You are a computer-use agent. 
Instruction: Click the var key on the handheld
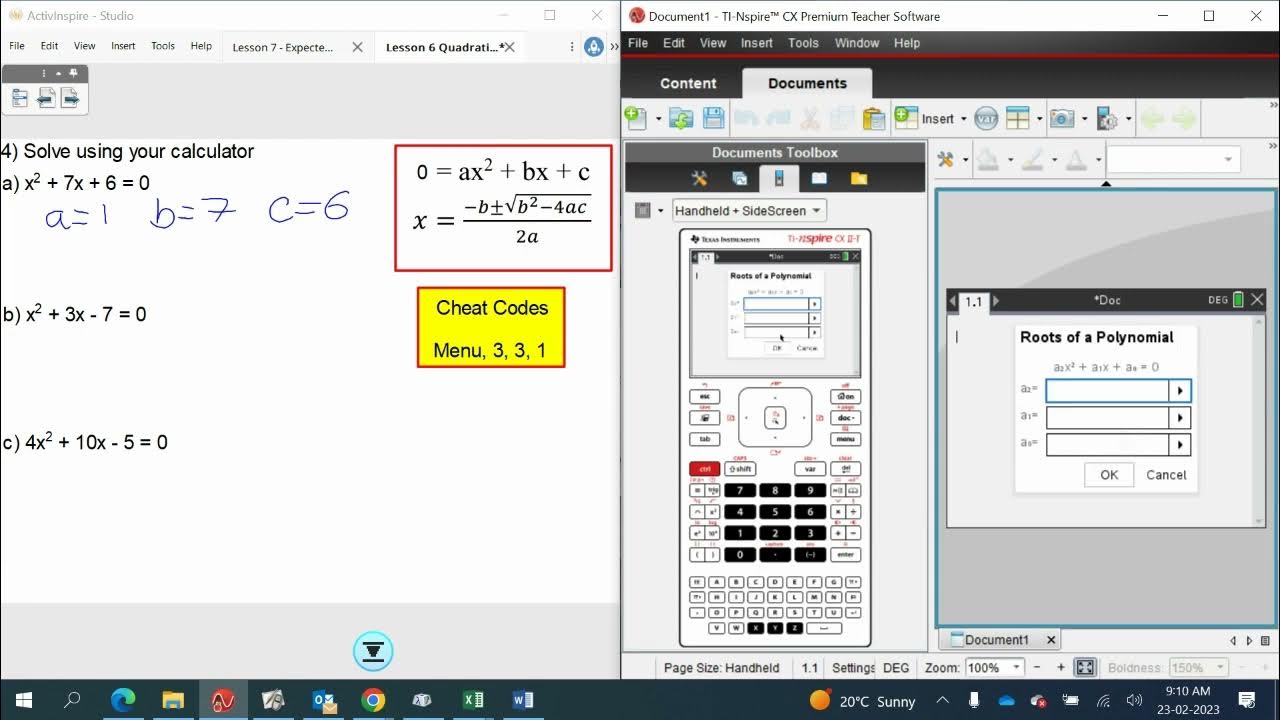[x=810, y=469]
